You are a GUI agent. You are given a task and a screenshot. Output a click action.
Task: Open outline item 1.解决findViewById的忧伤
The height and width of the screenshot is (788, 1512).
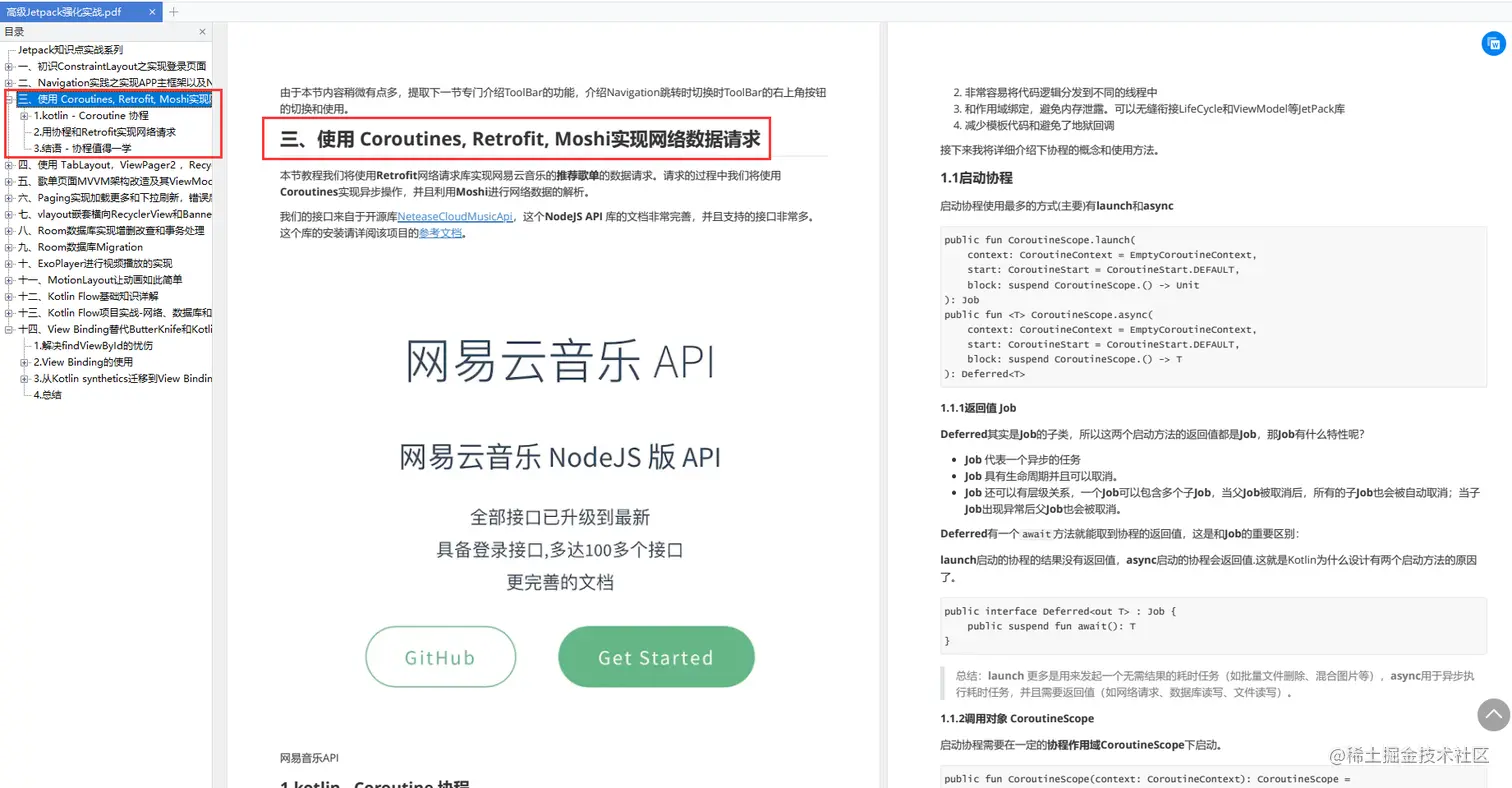tap(93, 346)
